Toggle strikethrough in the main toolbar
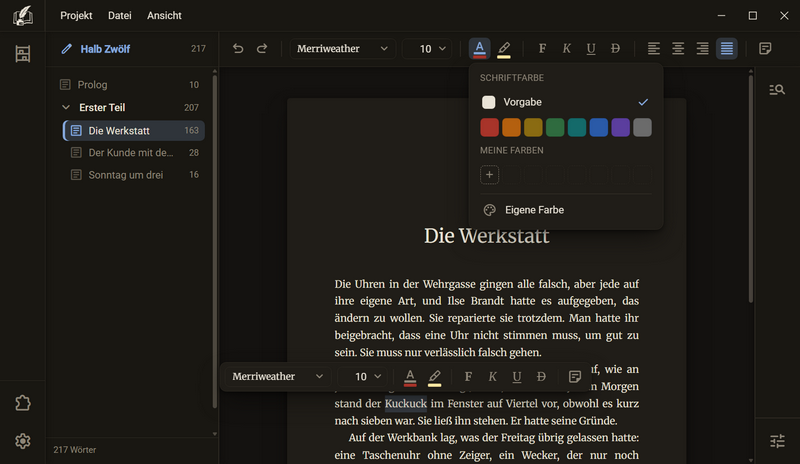The image size is (800, 464). [615, 48]
